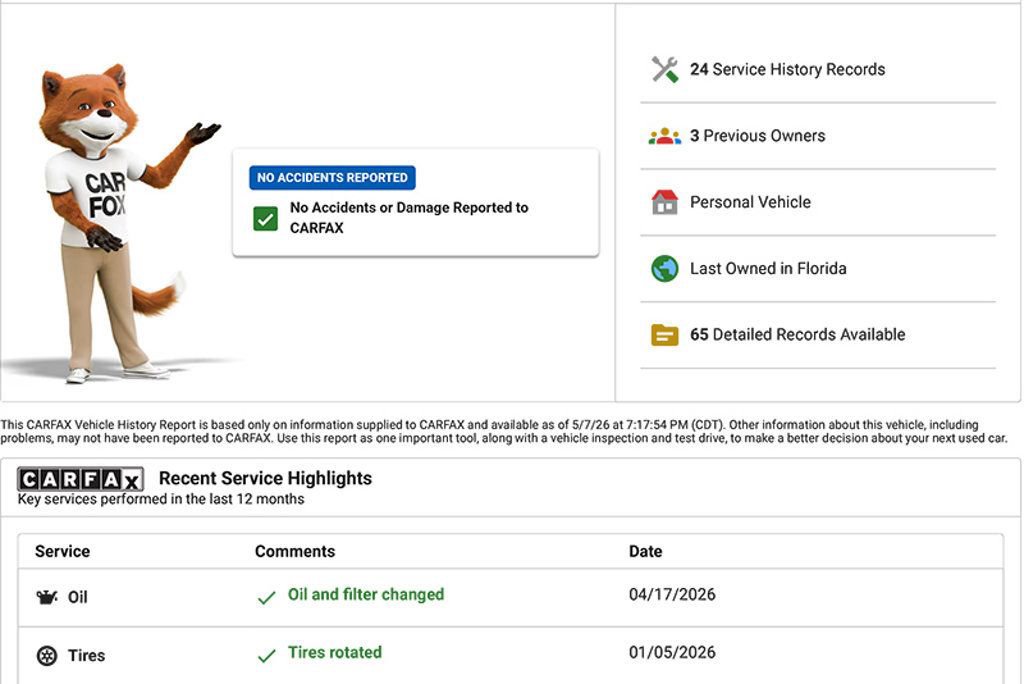1024x684 pixels.
Task: Click the wrench service history icon
Action: (x=665, y=69)
